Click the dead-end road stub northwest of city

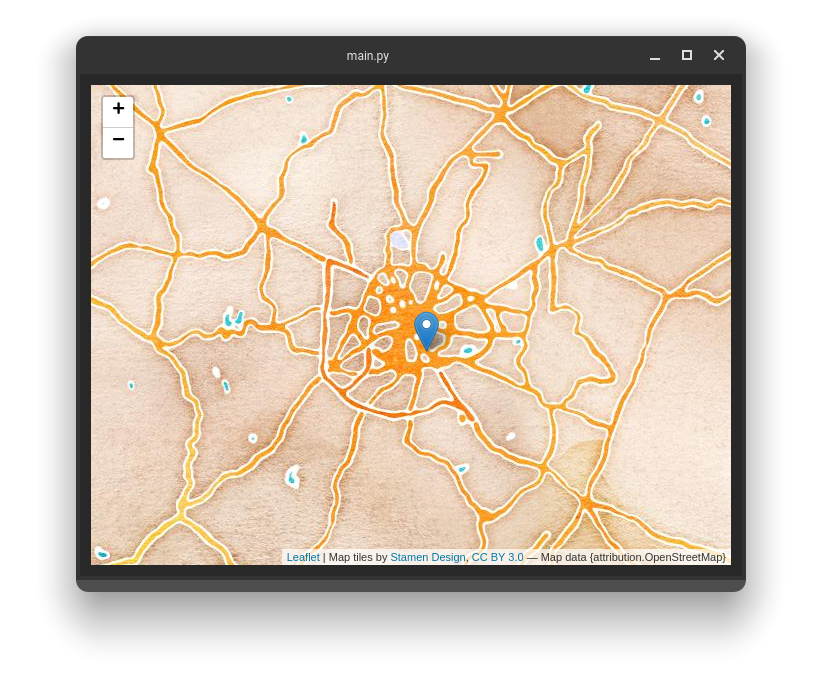click(x=333, y=212)
